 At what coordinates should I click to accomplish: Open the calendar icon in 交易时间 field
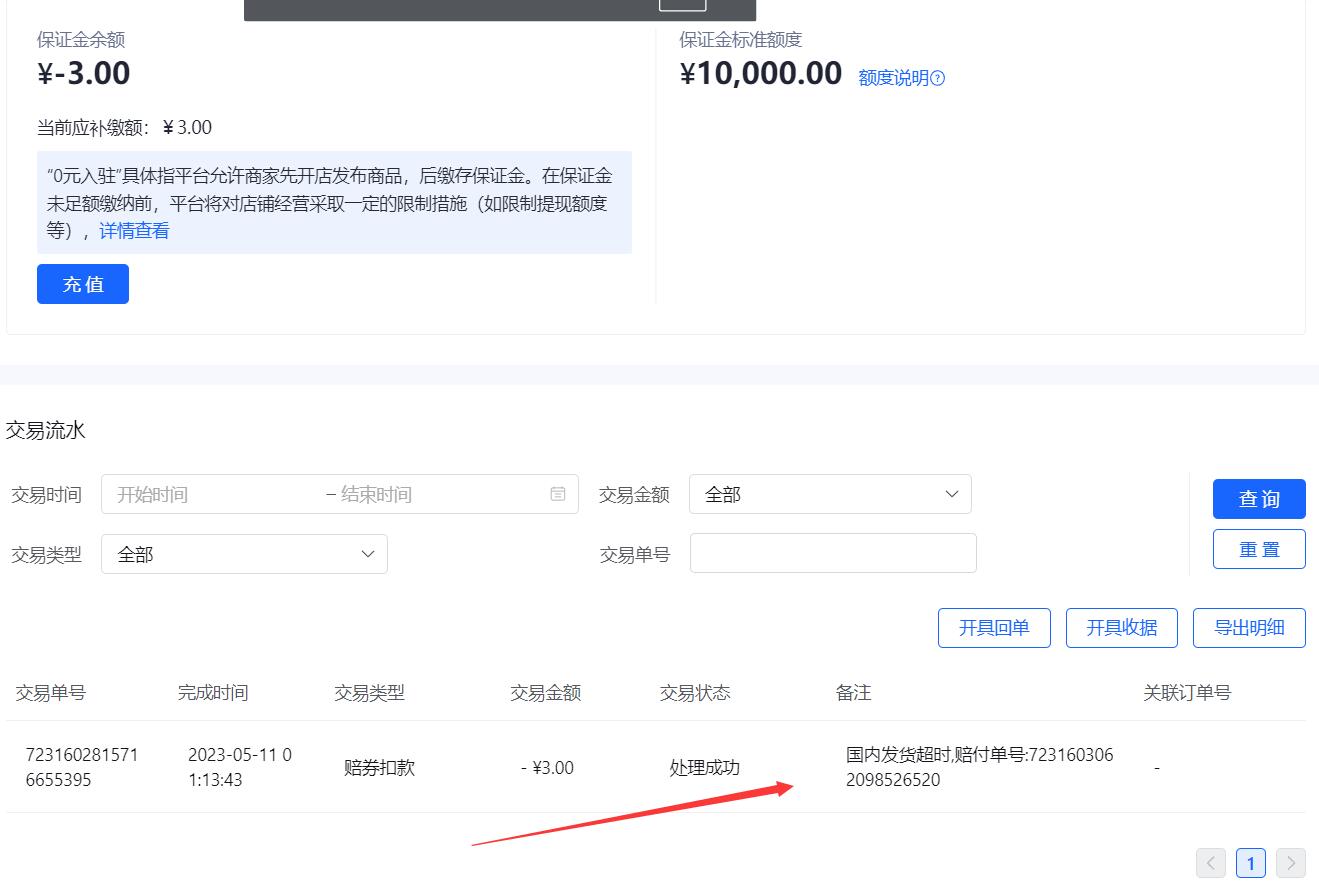point(557,493)
